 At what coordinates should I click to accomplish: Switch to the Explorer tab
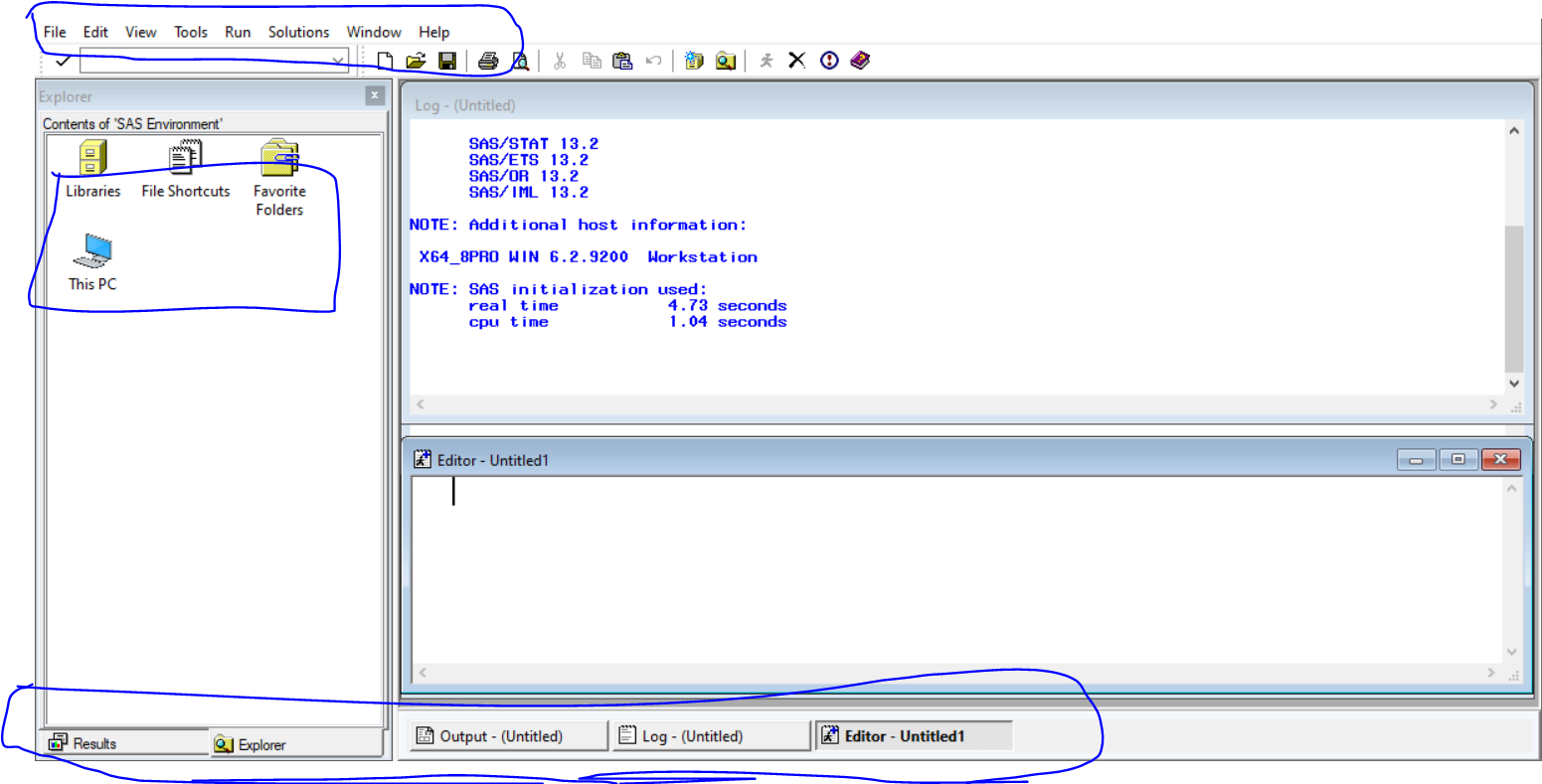pyautogui.click(x=295, y=743)
